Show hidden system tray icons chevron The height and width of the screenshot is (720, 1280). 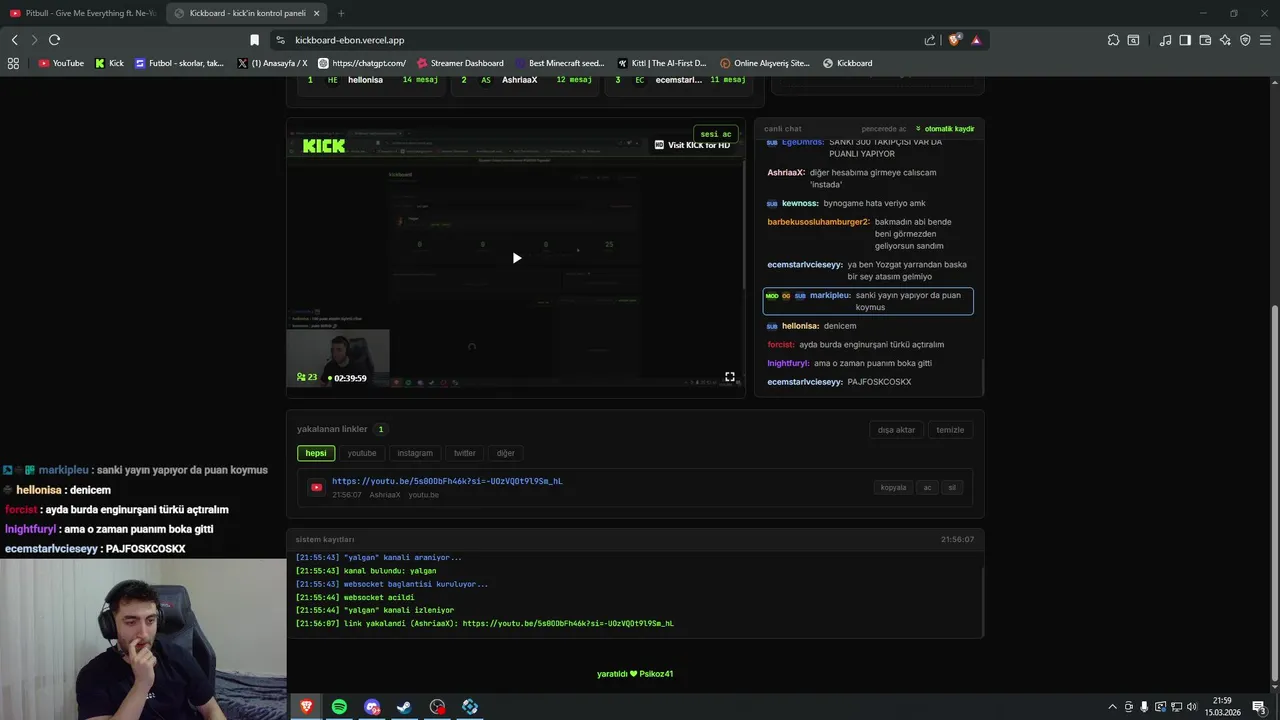point(1112,707)
